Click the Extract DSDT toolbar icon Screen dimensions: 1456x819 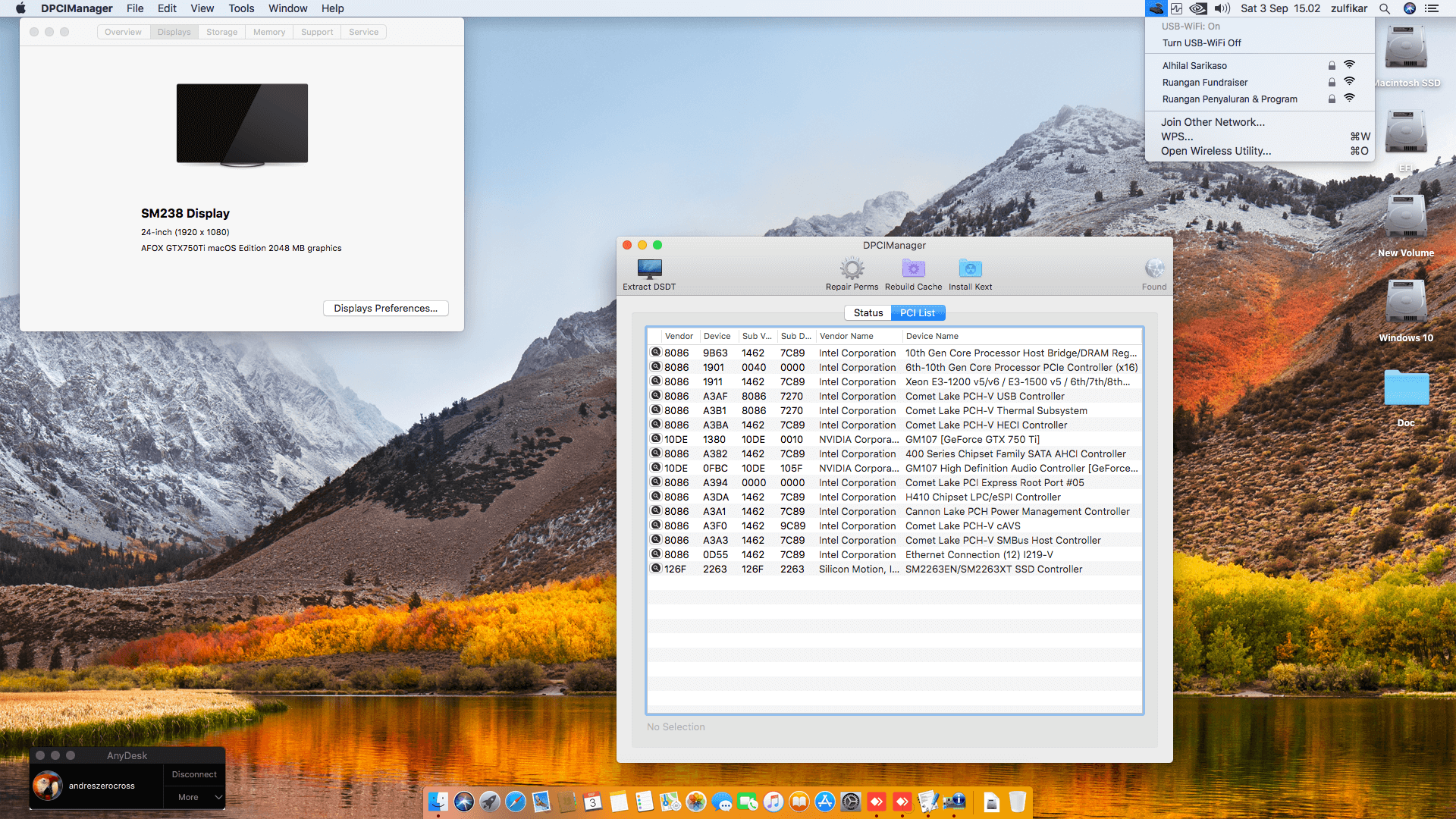[x=649, y=269]
